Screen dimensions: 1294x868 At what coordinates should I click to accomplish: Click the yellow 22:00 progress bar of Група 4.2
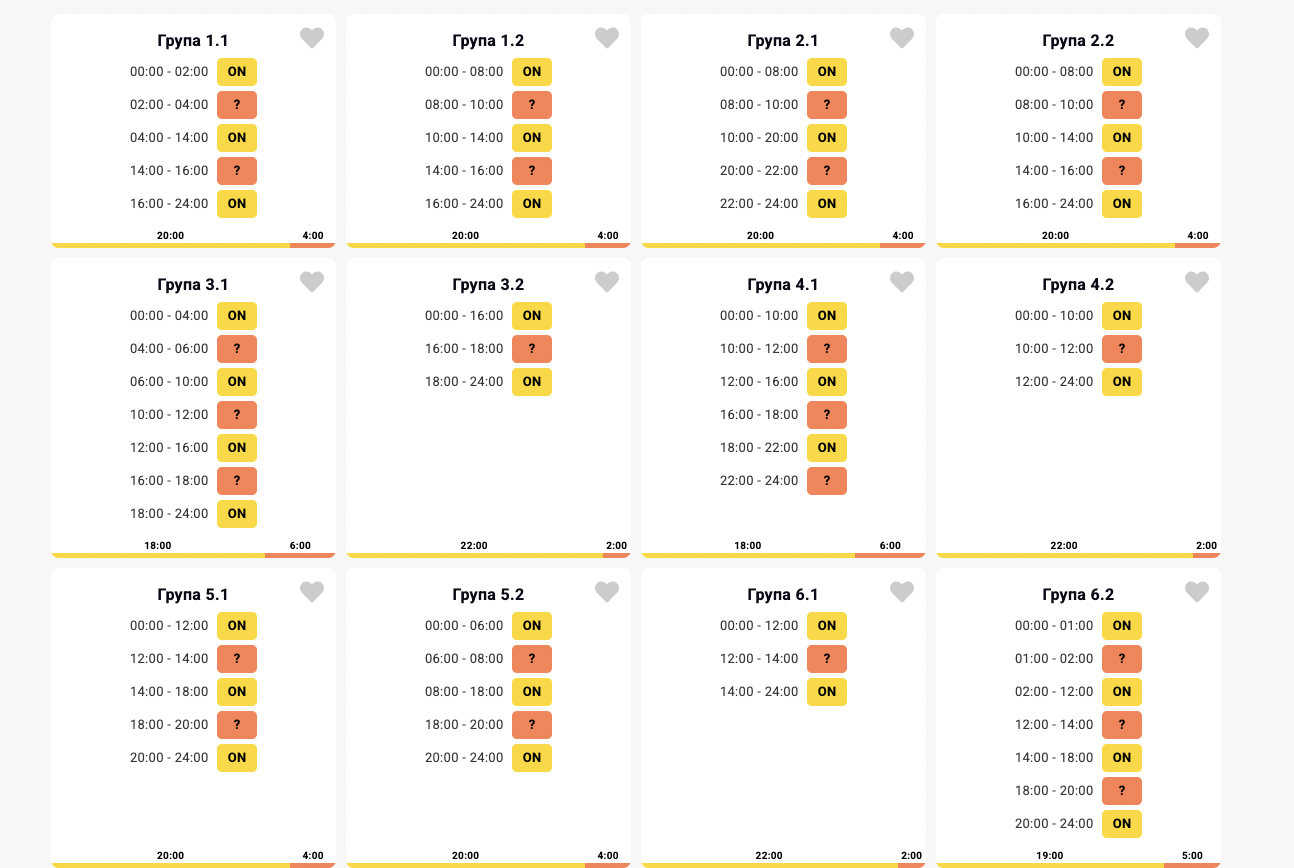pos(1064,555)
